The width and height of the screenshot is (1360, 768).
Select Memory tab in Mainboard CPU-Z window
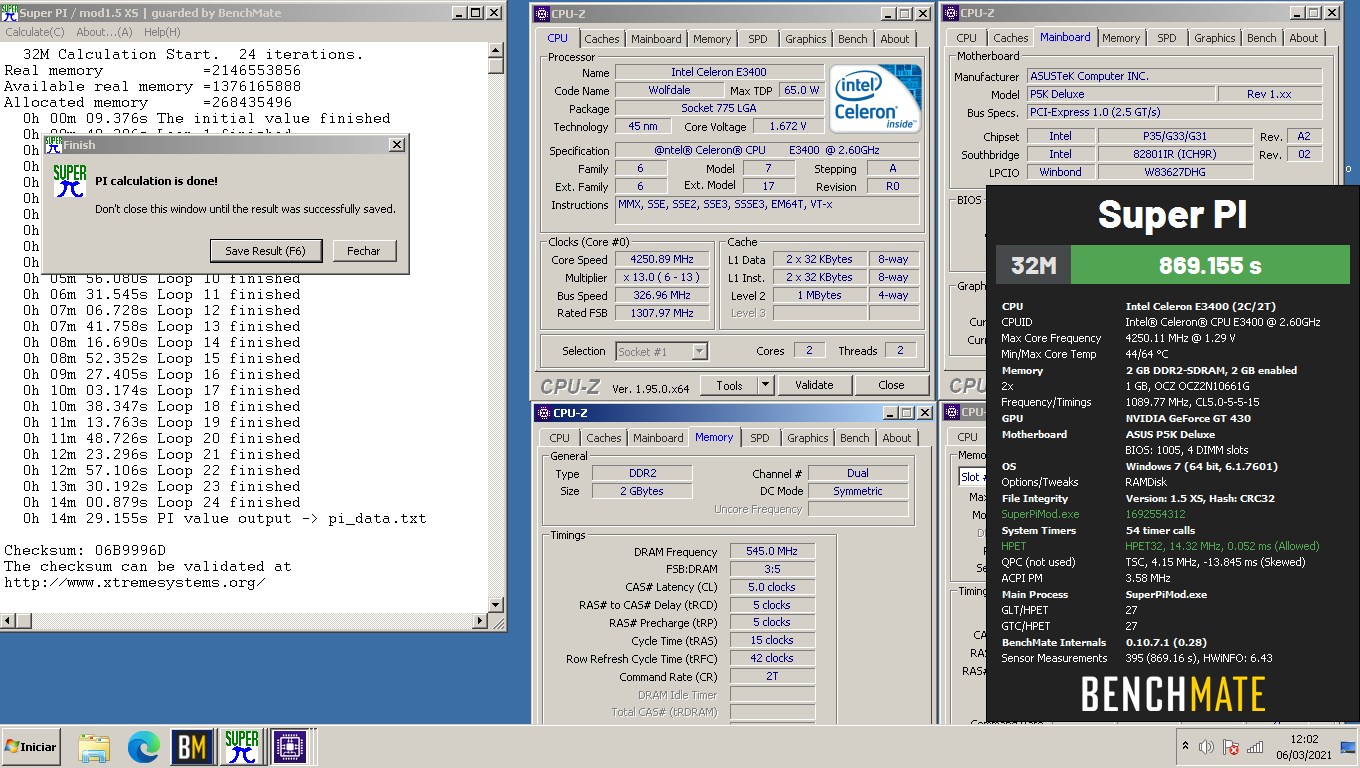coord(1121,38)
